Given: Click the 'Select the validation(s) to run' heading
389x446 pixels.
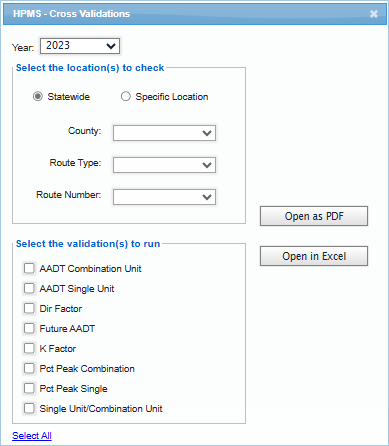Looking at the screenshot, I should coord(88,244).
